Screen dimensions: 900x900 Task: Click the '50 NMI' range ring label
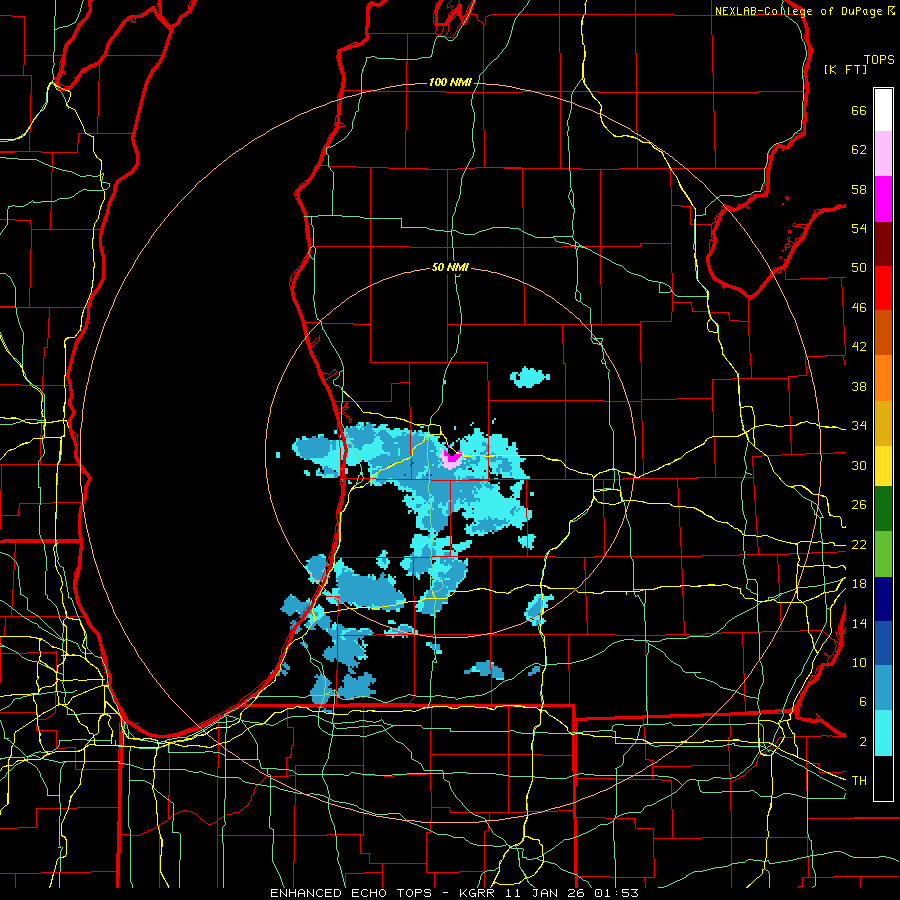pyautogui.click(x=450, y=267)
